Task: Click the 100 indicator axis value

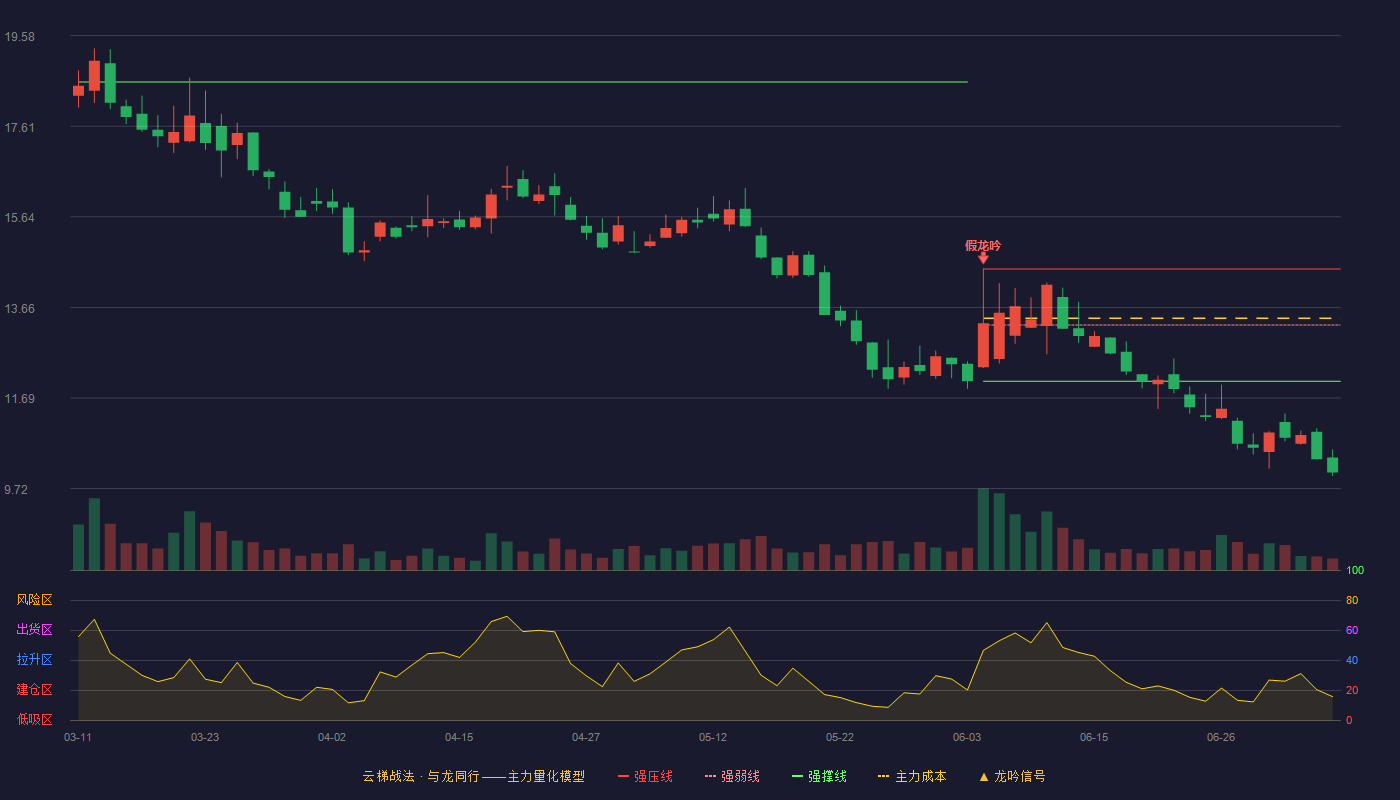Action: tap(1355, 571)
